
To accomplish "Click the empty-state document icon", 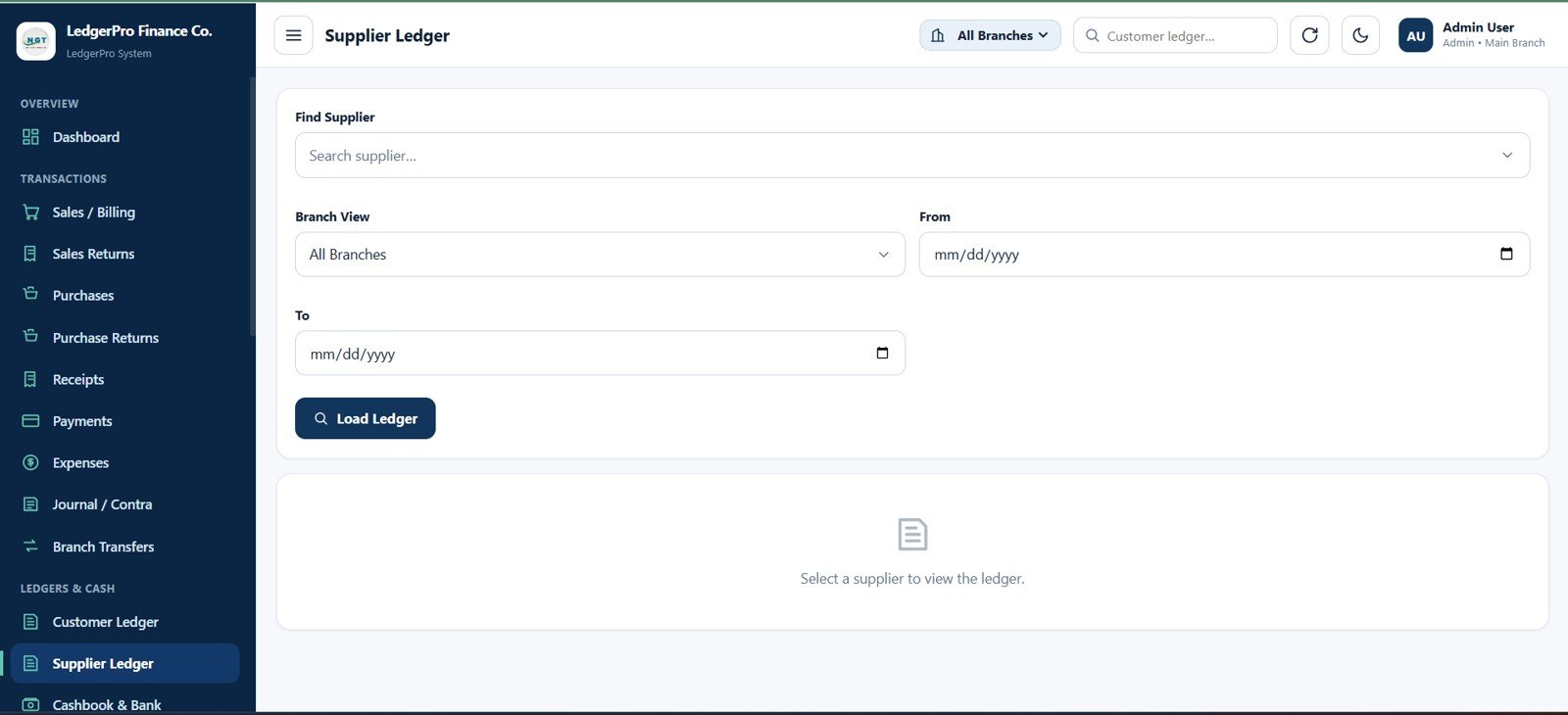I will click(912, 535).
